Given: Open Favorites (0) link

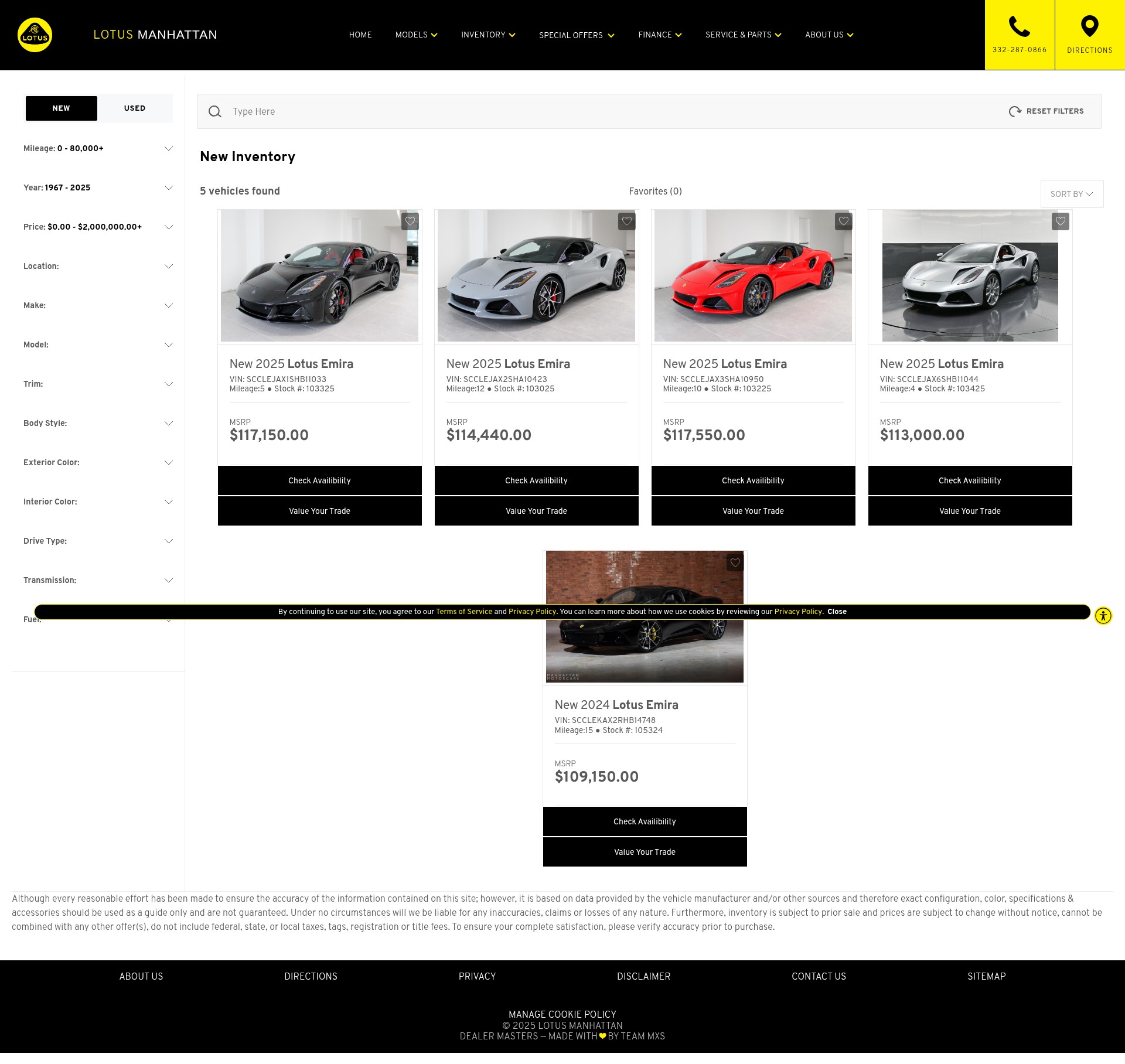Looking at the screenshot, I should click(655, 192).
